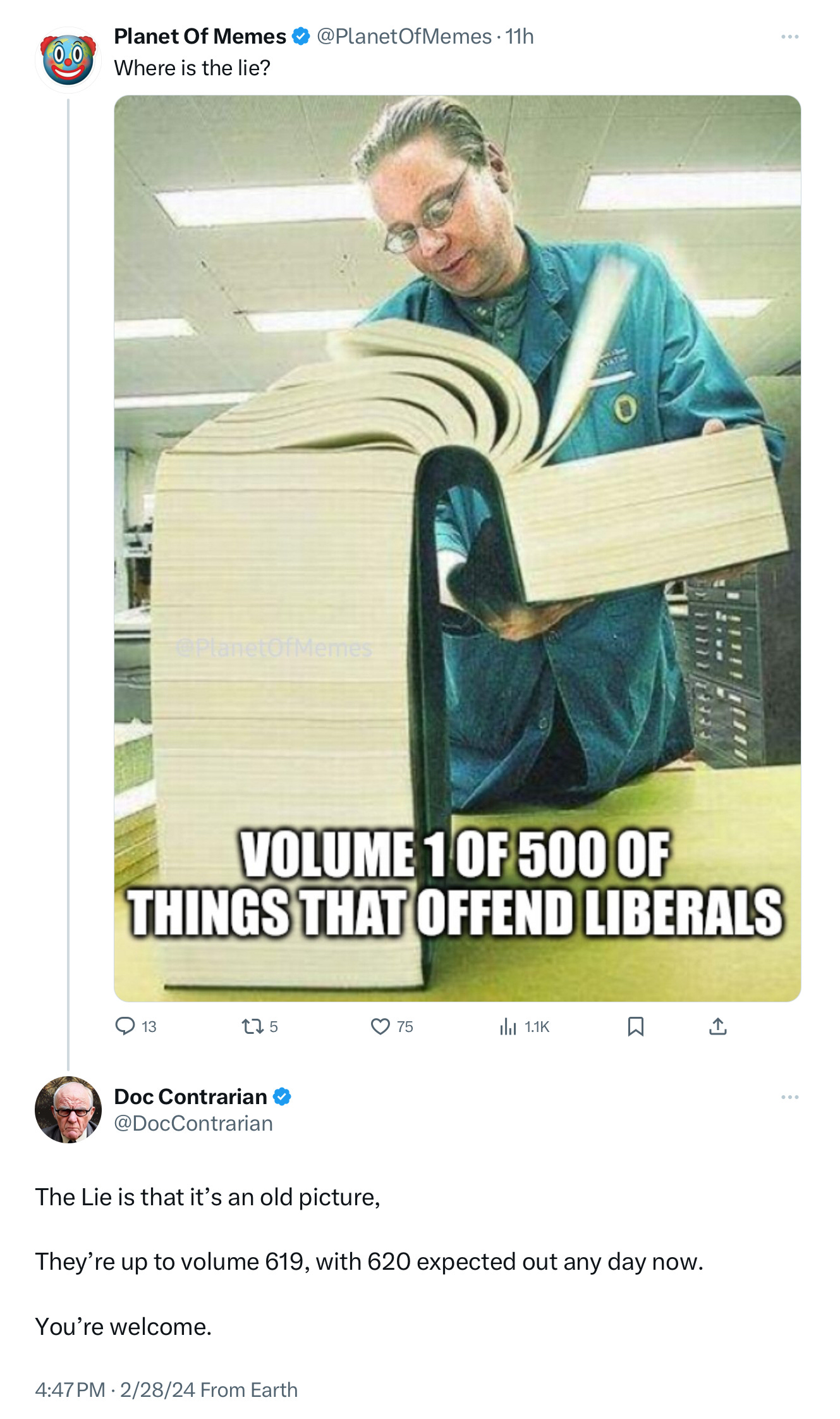Visit the @DocContrarian handle link
The image size is (840, 1419).
pos(193,1123)
